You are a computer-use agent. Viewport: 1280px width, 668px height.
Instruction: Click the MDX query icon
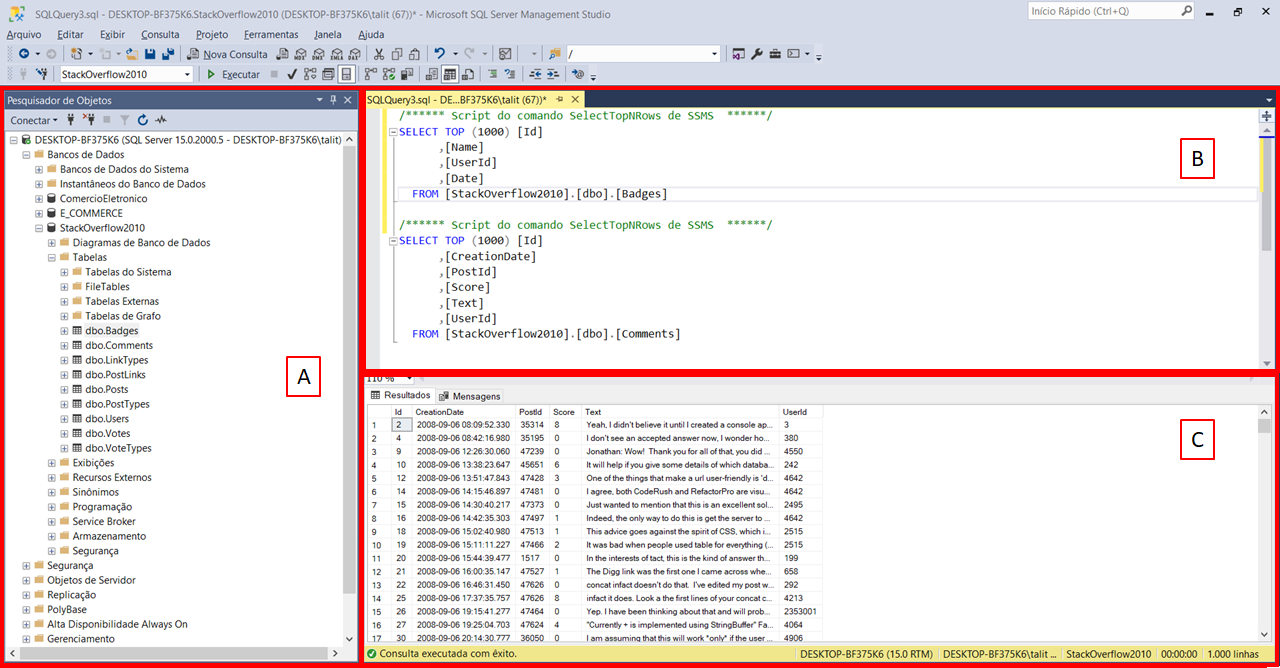click(x=300, y=54)
